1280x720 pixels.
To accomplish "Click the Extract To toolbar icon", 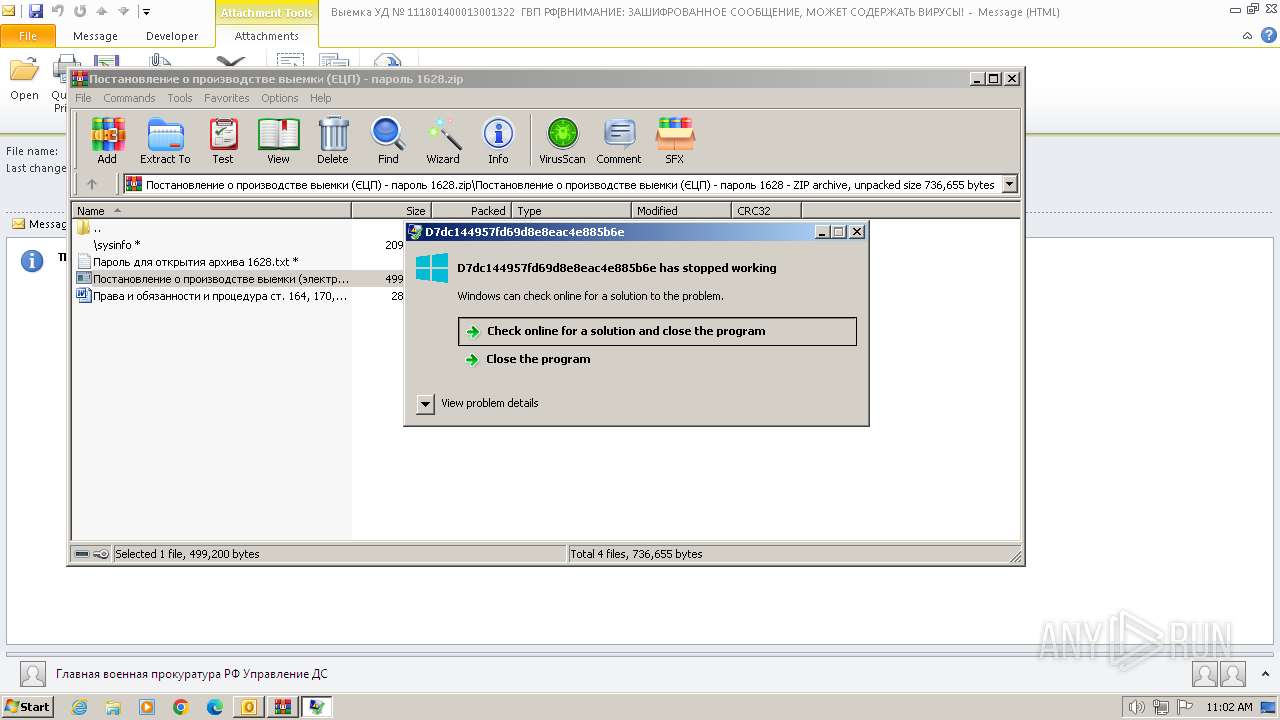I will click(165, 140).
